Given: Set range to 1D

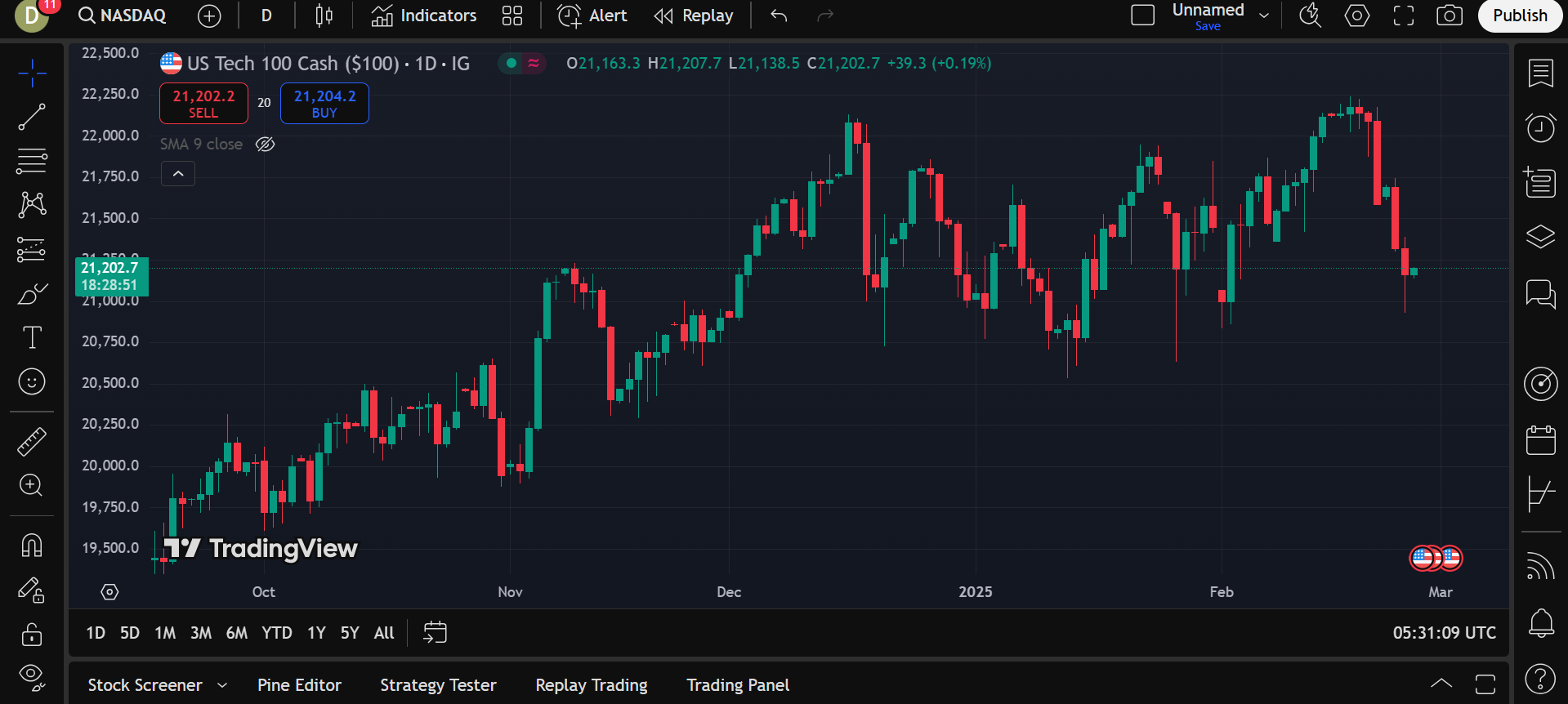Looking at the screenshot, I should click(x=96, y=633).
